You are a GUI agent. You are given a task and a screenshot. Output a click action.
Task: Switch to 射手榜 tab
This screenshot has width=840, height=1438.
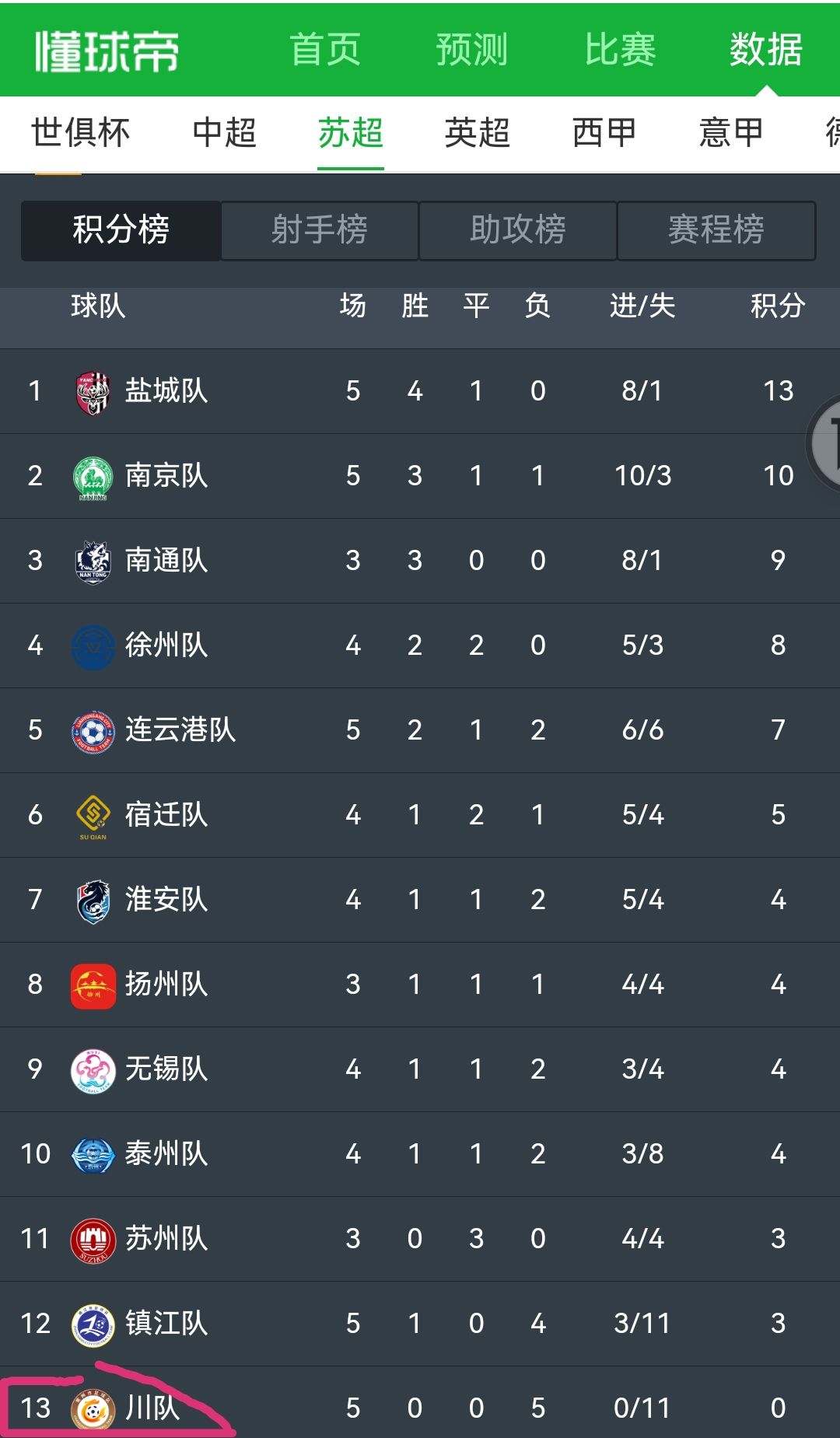point(319,230)
